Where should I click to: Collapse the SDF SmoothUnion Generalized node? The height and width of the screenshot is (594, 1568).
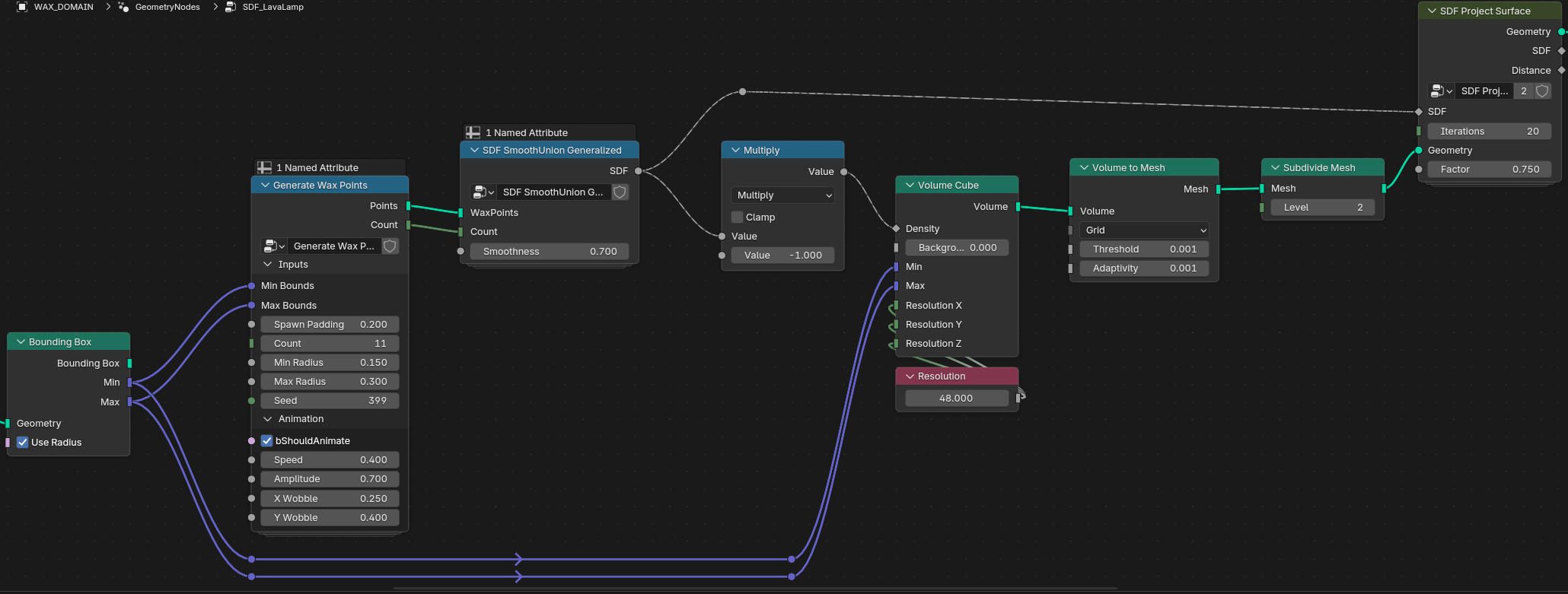[475, 151]
